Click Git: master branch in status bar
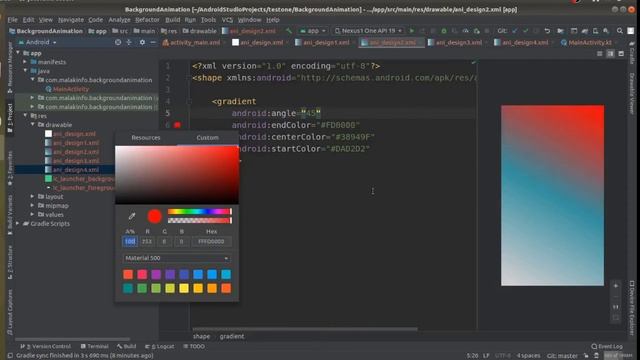 562,356
